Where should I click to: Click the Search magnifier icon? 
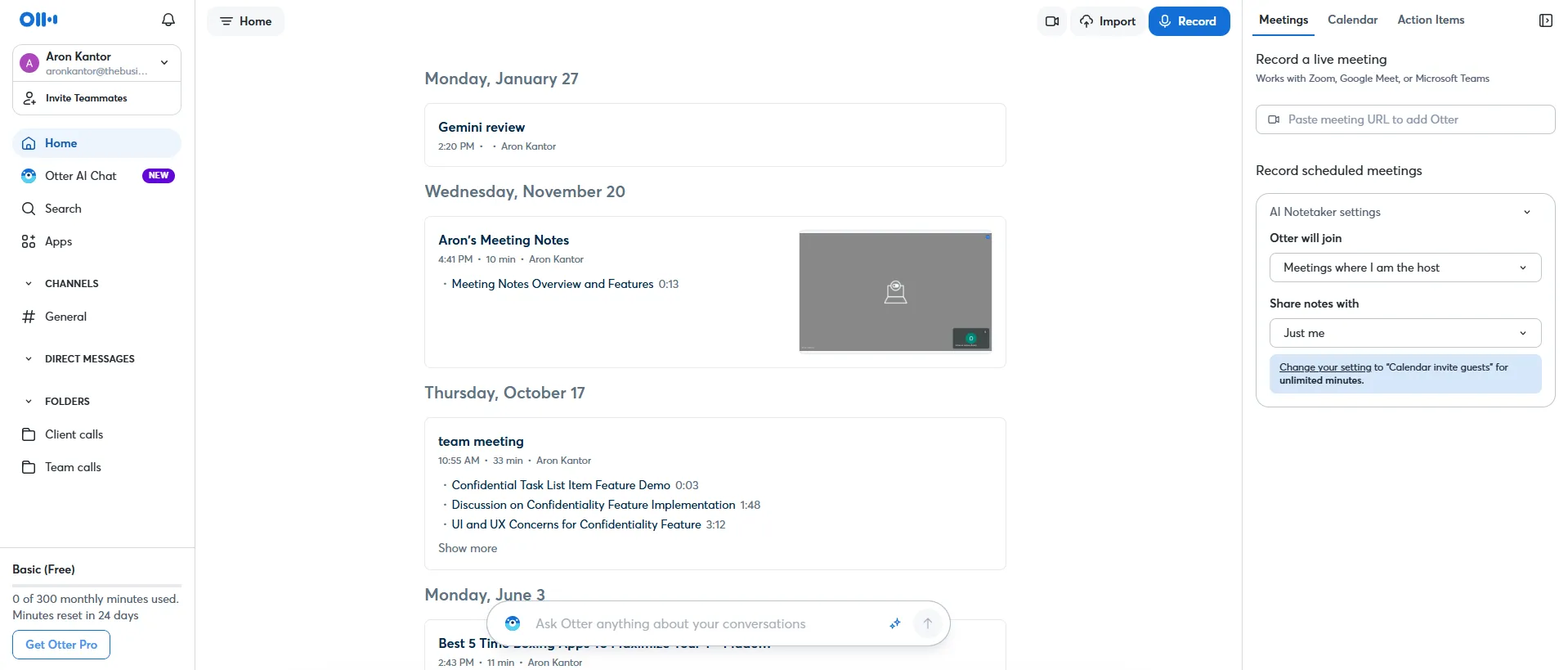point(29,209)
